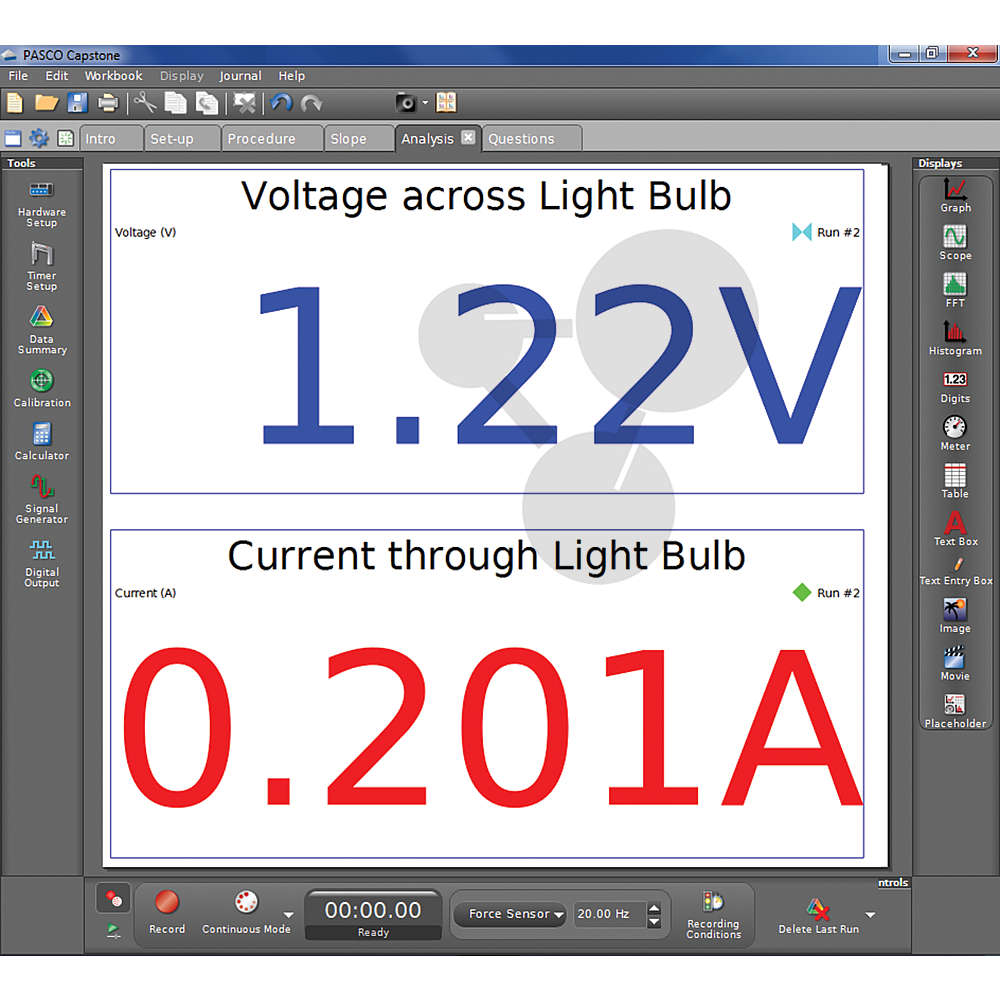Click the new document toolbar icon
The image size is (1000, 1000).
15,103
